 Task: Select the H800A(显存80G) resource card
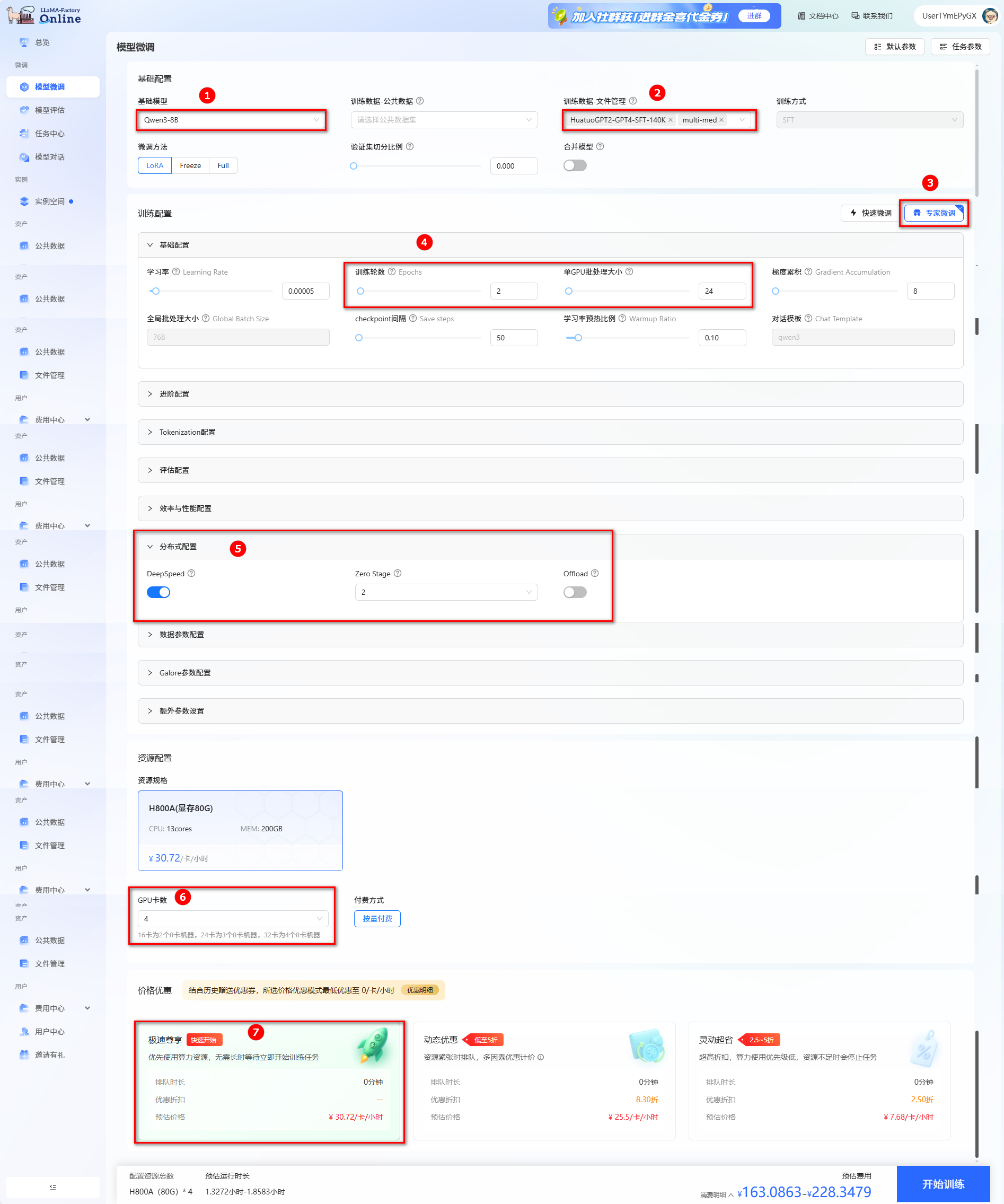pyautogui.click(x=240, y=831)
